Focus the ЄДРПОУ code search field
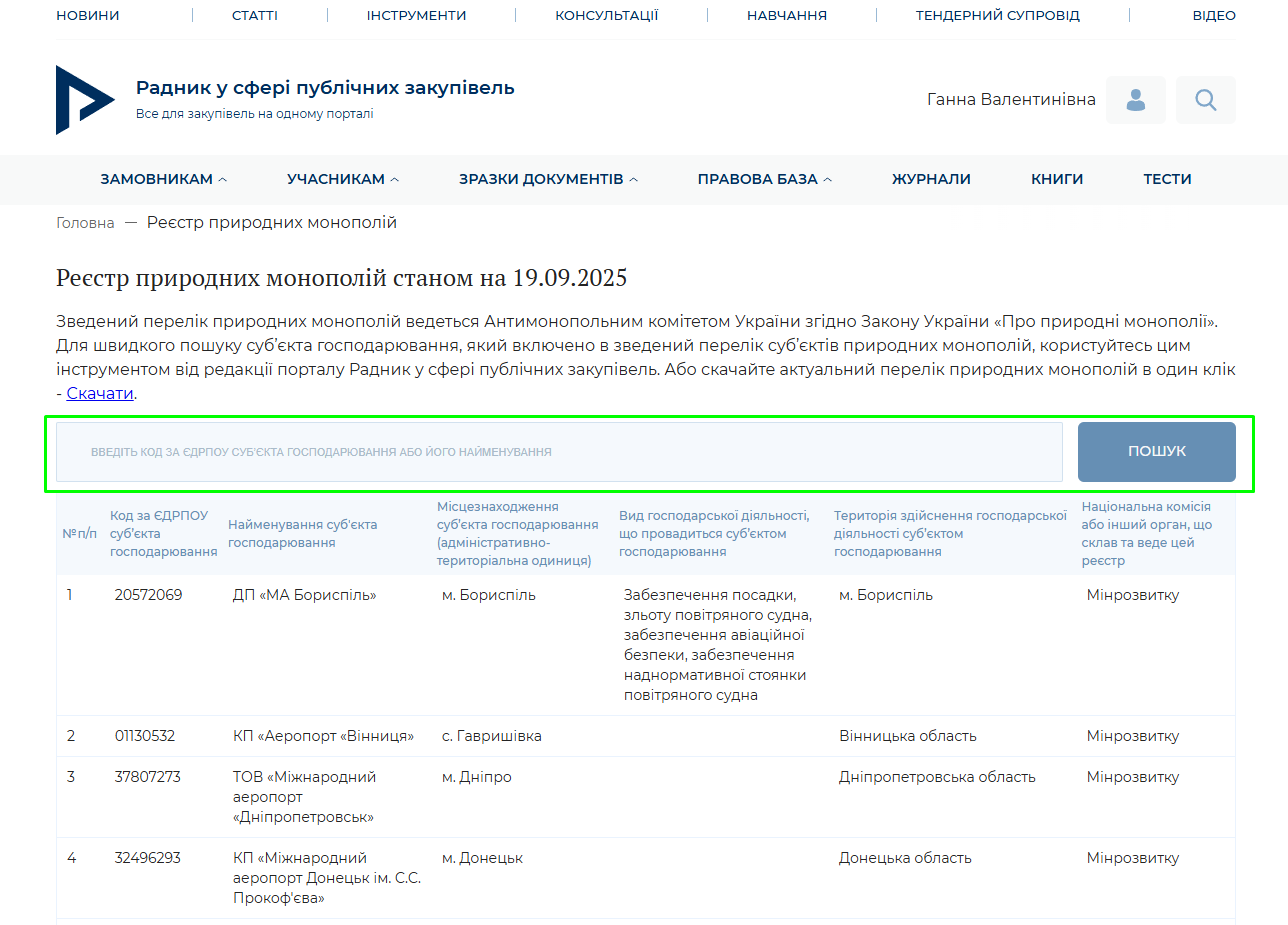1288x925 pixels. (x=559, y=452)
